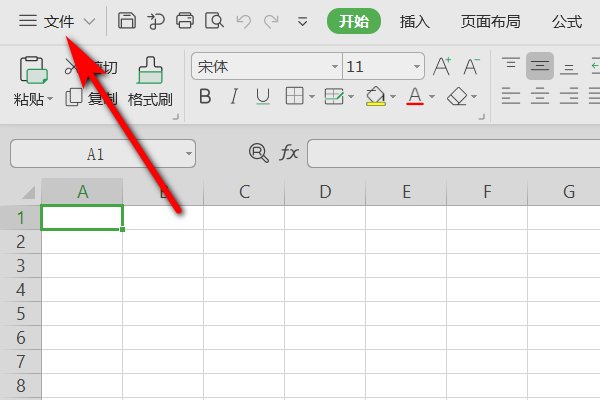
Task: Toggle Underline formatting
Action: pos(263,97)
